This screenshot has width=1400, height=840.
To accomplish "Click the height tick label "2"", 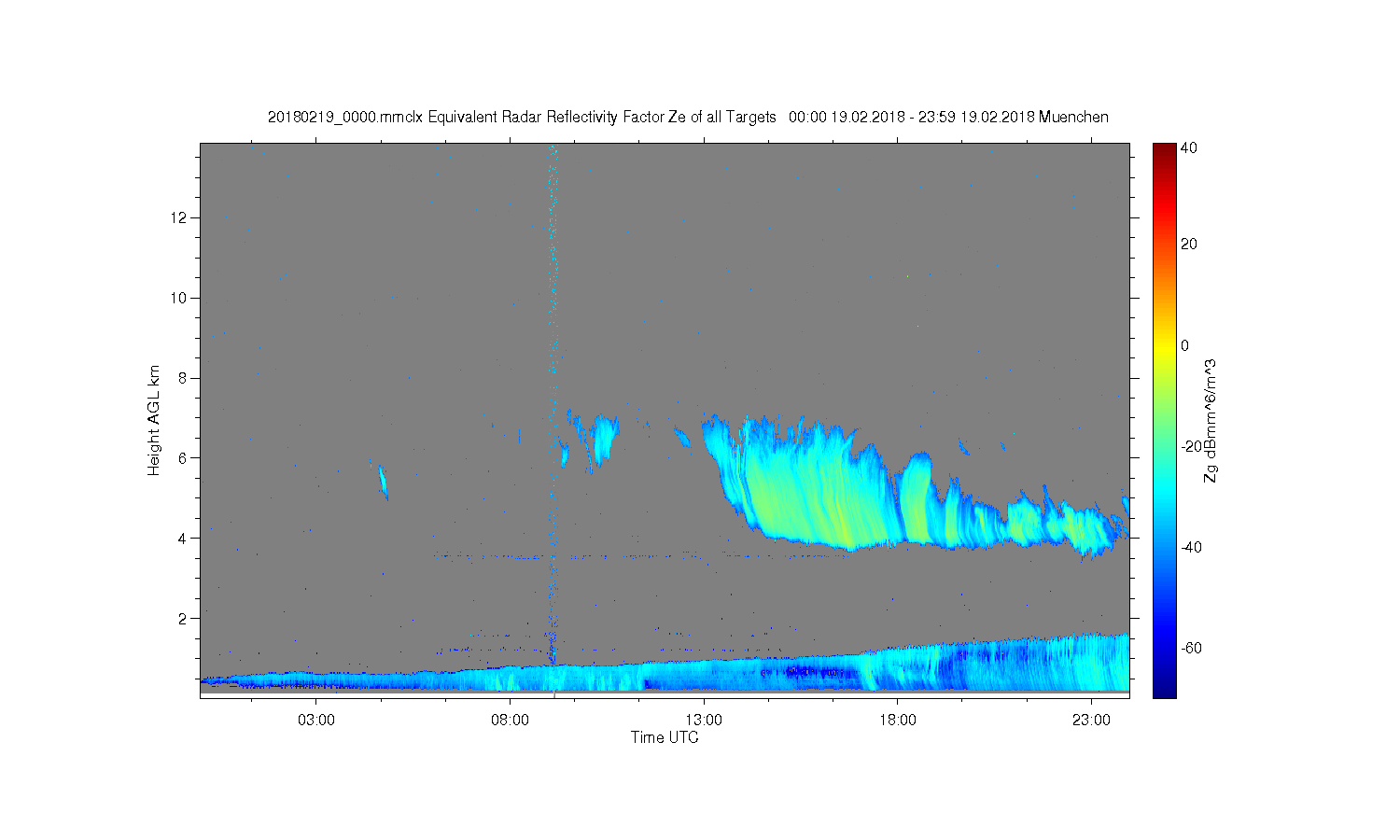I will click(184, 618).
